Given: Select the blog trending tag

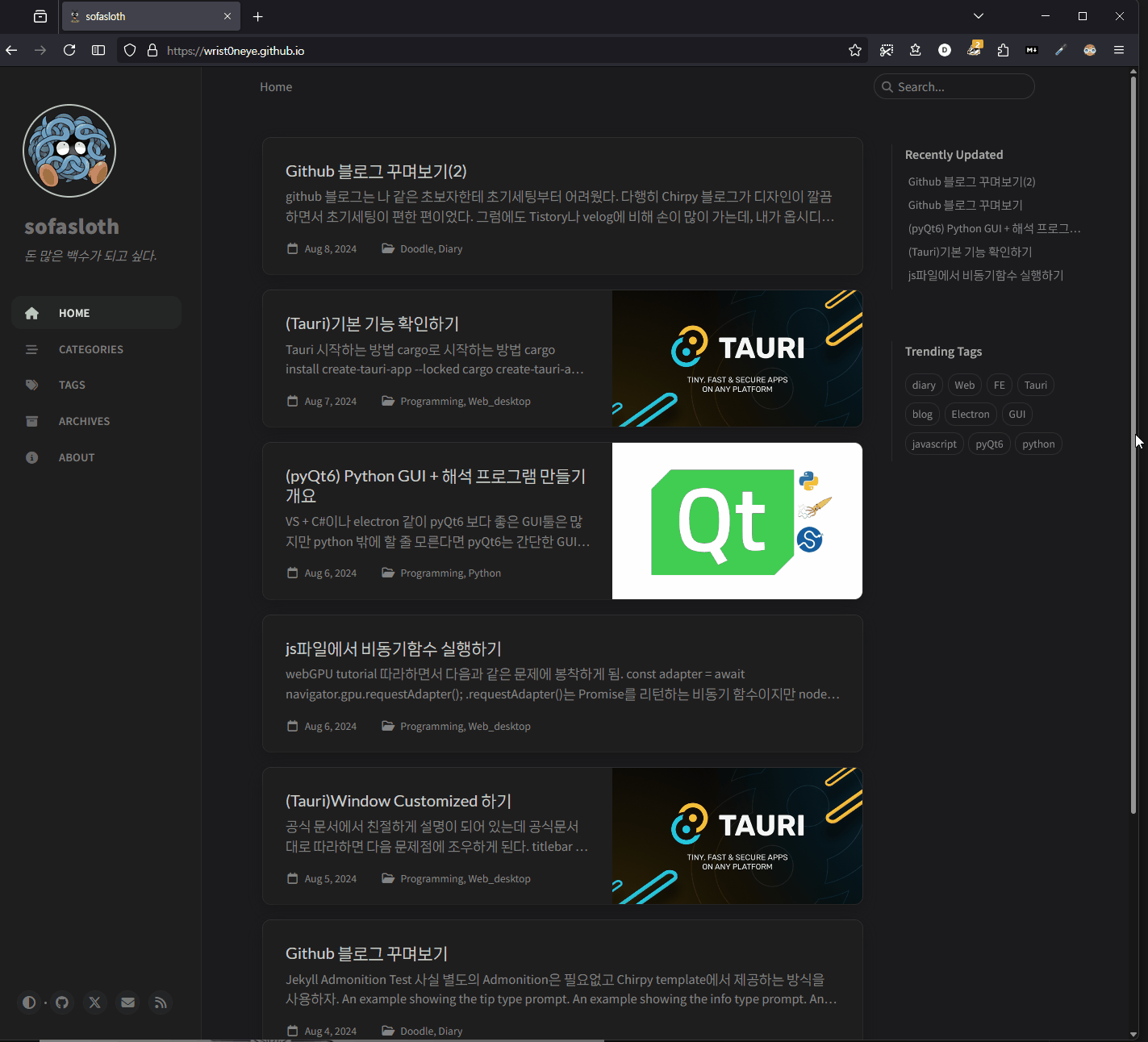Looking at the screenshot, I should 922,414.
